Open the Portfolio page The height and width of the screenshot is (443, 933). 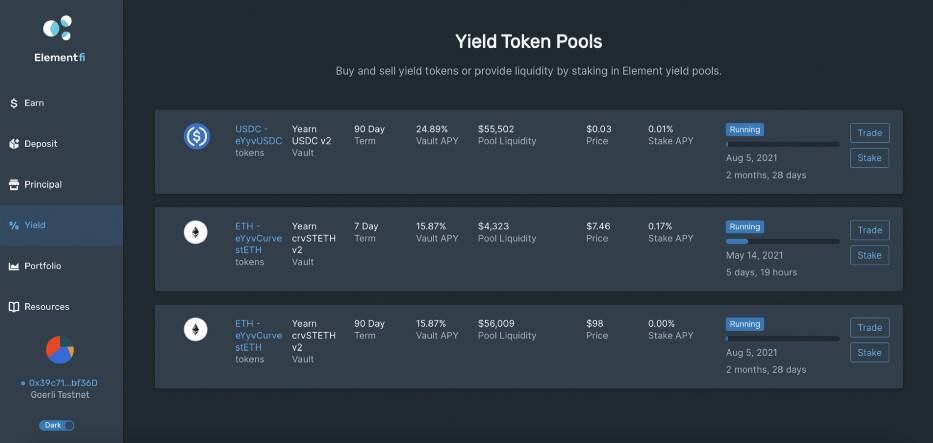pyautogui.click(x=42, y=266)
